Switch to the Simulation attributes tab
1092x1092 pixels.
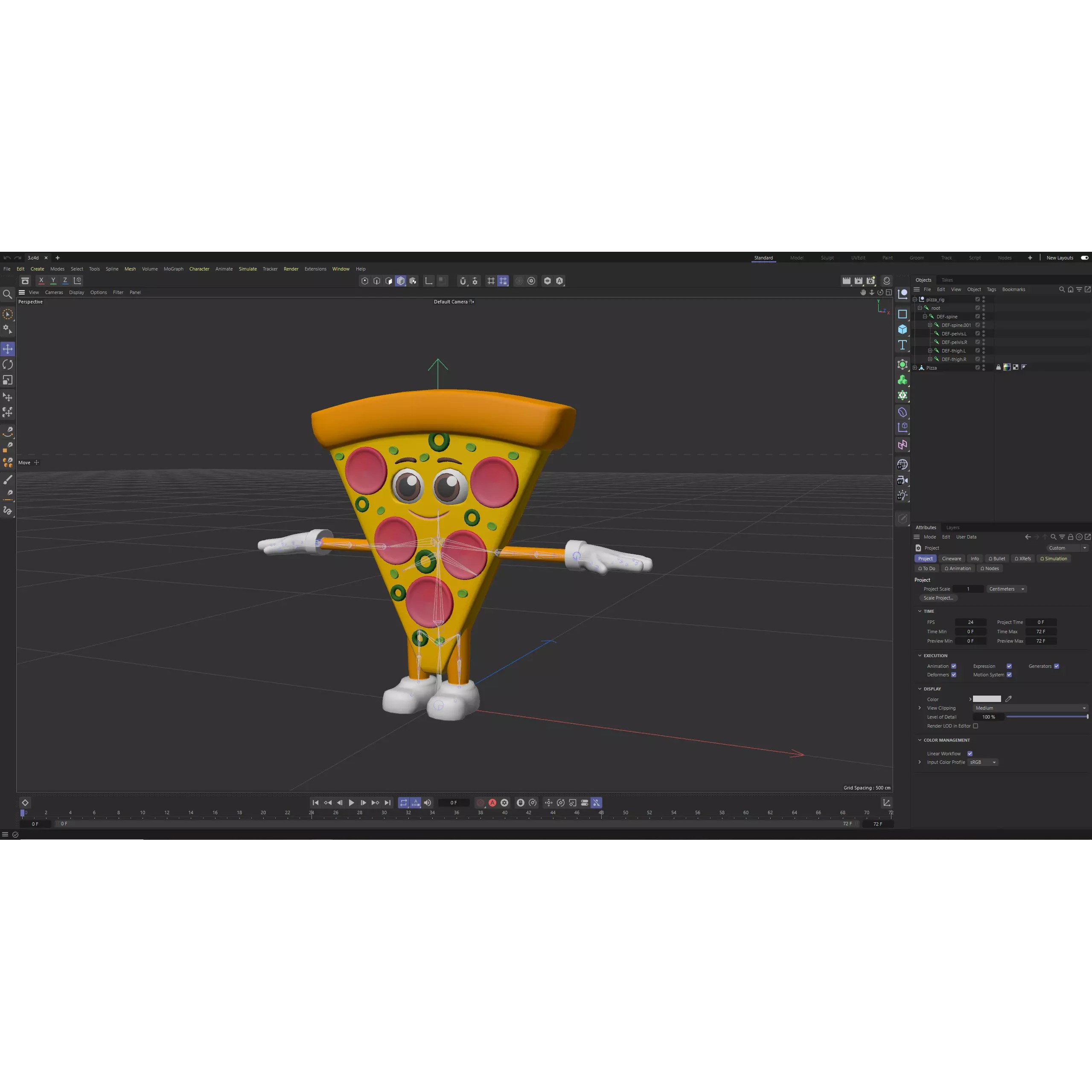[1054, 559]
